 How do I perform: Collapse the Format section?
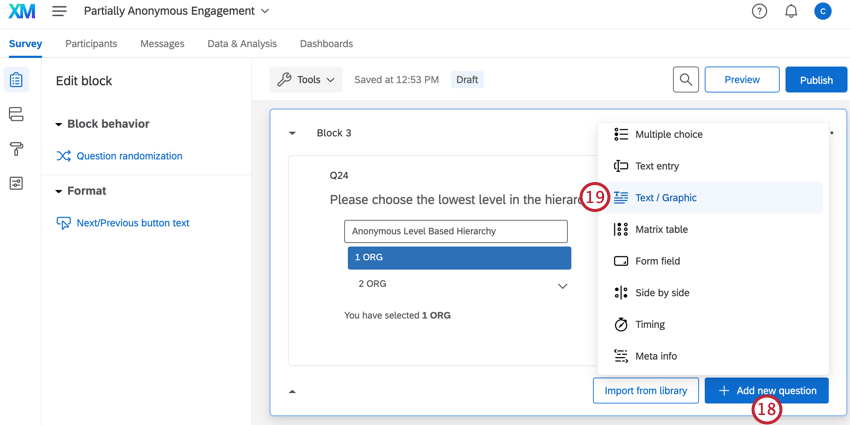(59, 191)
